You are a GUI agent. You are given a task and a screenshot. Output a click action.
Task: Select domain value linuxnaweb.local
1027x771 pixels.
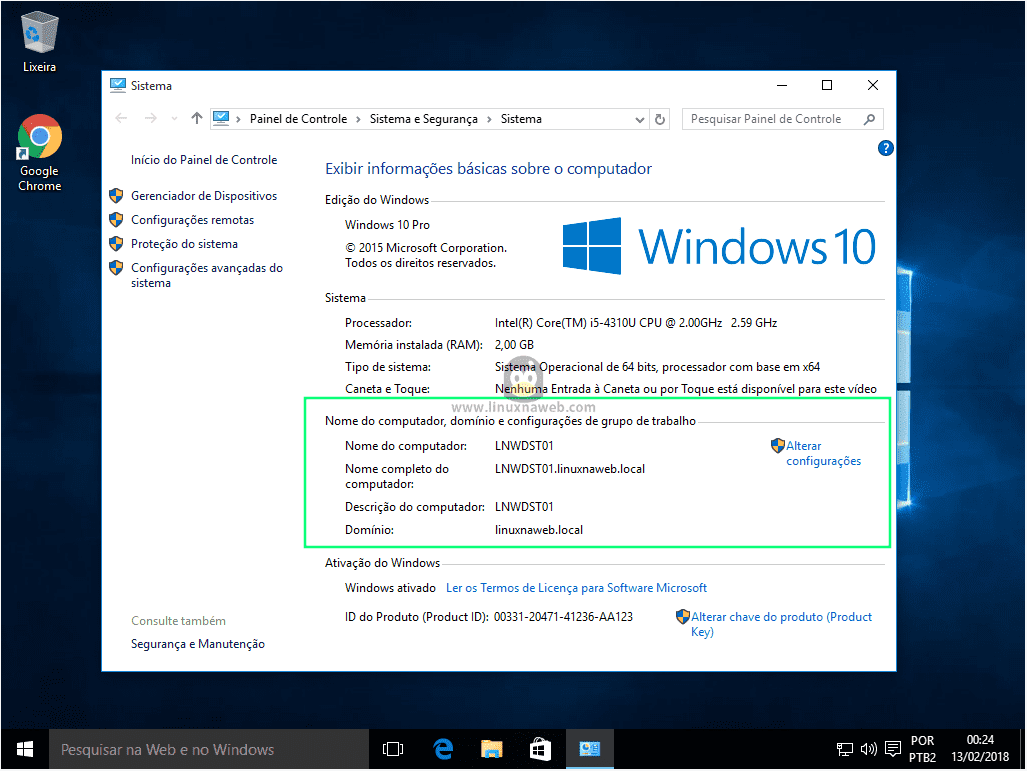tap(539, 530)
